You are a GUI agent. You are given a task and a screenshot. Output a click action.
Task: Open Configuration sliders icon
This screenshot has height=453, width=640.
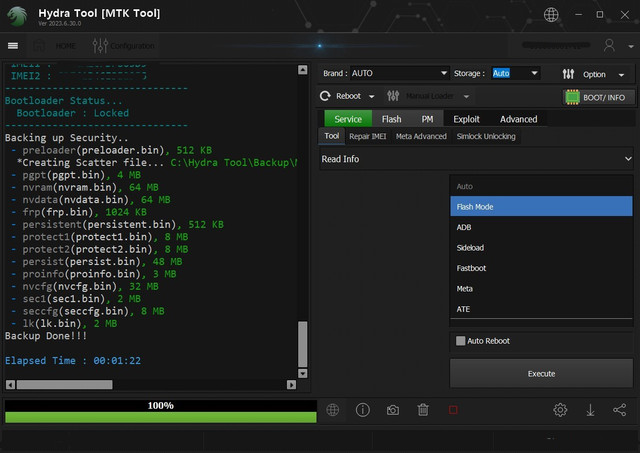pos(100,46)
